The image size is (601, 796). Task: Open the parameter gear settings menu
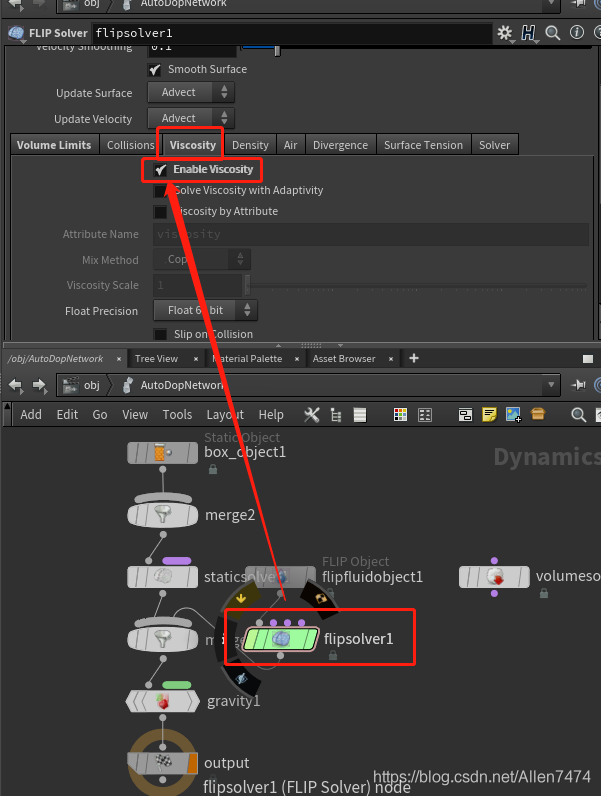click(x=505, y=33)
